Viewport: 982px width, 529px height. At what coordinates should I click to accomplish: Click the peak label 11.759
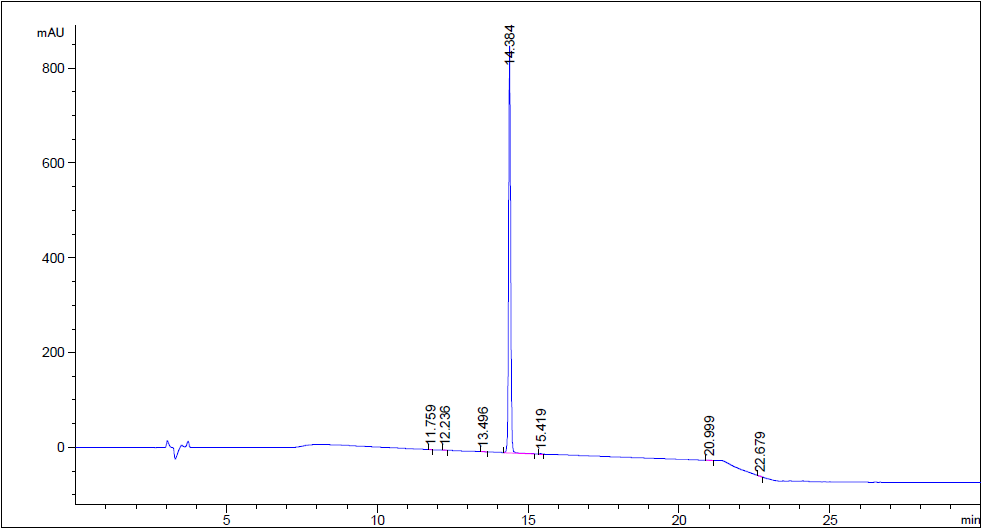pyautogui.click(x=430, y=426)
